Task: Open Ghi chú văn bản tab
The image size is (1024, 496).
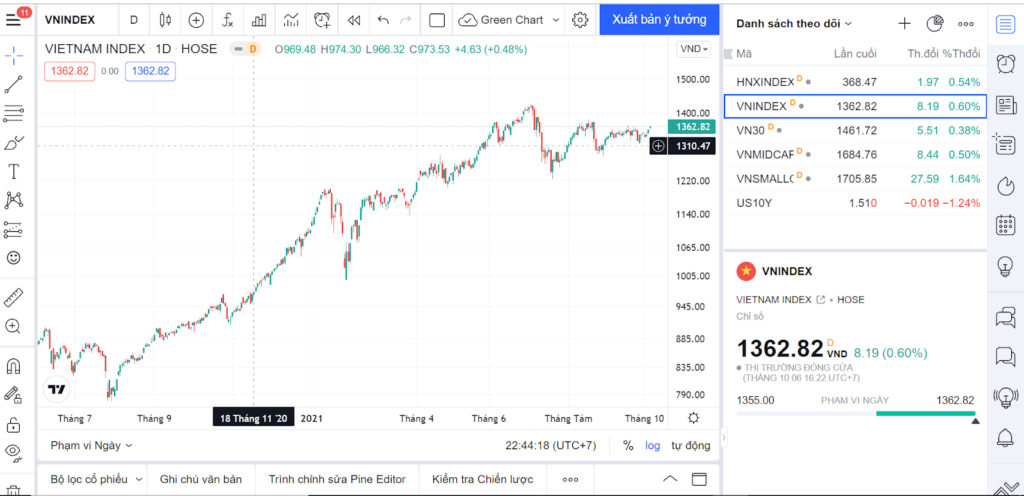Action: point(200,479)
